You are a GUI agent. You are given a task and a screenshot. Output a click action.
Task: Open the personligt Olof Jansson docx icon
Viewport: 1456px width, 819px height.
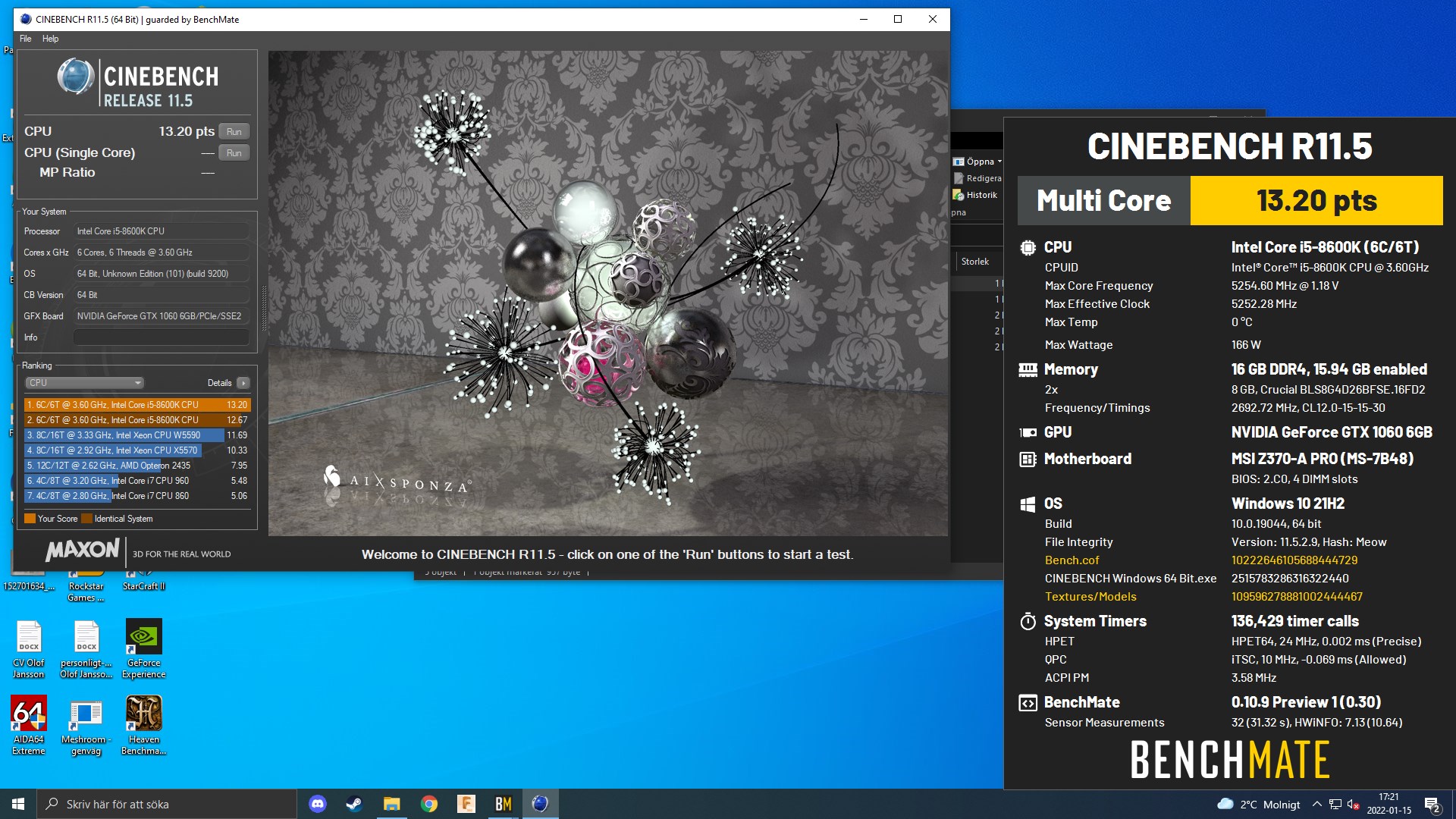coord(86,648)
